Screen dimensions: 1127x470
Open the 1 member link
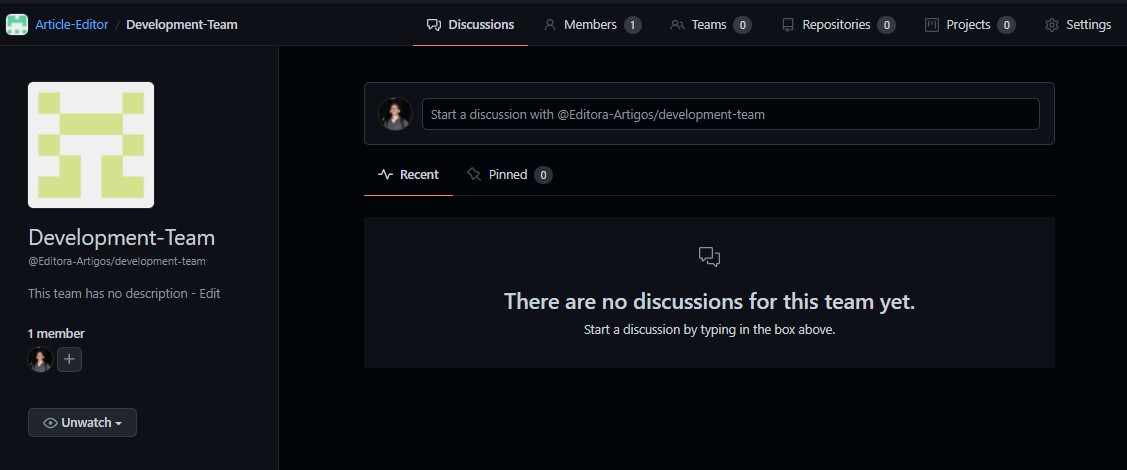point(56,333)
